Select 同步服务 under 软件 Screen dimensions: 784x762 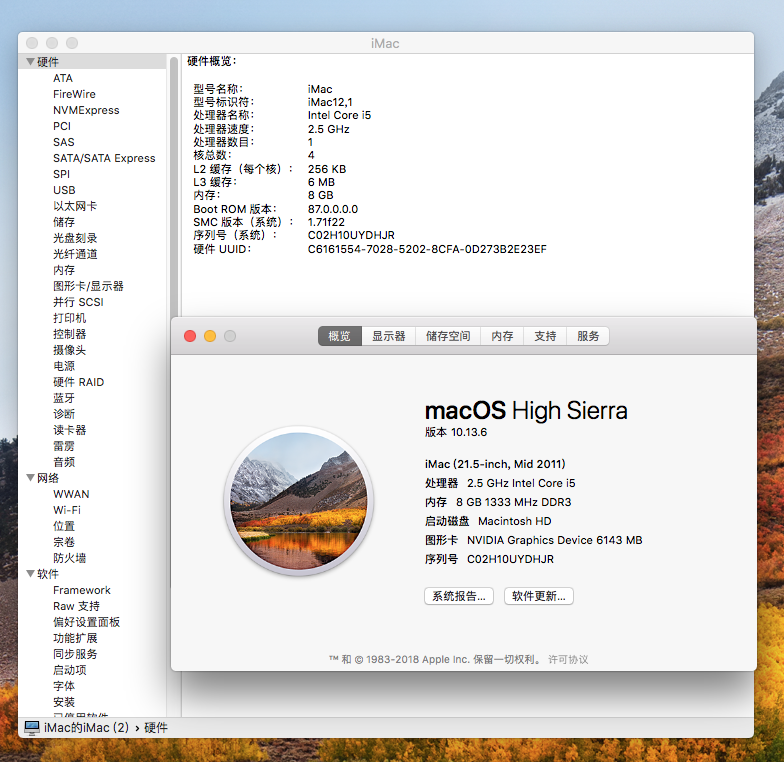pyautogui.click(x=75, y=654)
